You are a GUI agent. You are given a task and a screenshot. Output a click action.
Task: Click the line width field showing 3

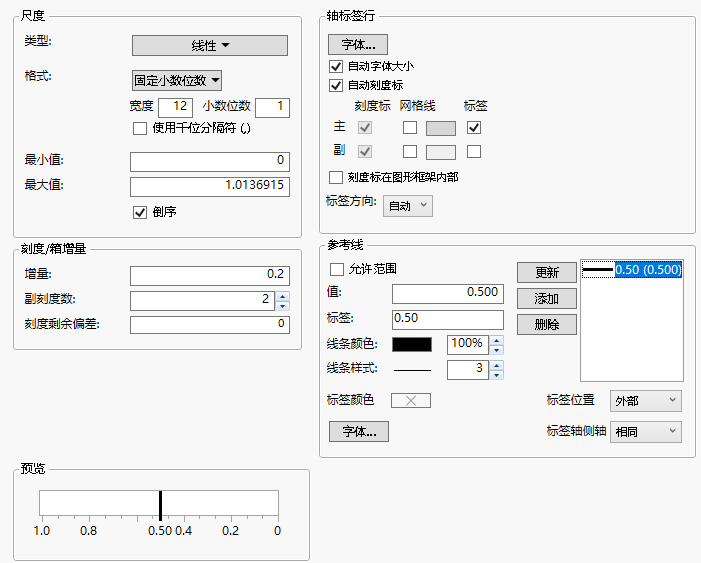(x=468, y=369)
